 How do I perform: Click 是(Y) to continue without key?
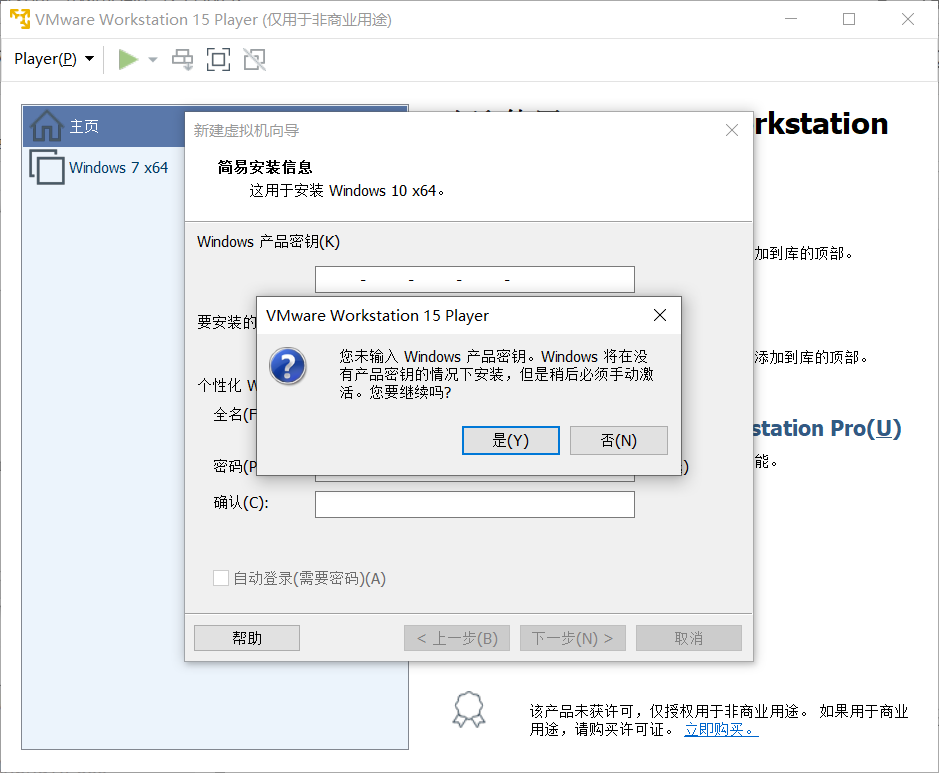[x=511, y=441]
